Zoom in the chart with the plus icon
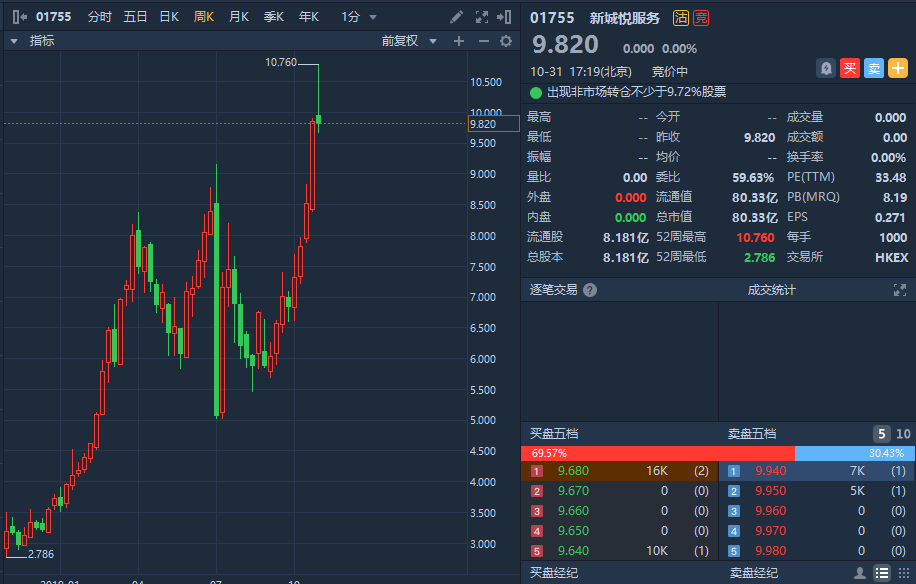The width and height of the screenshot is (916, 584). pos(459,41)
